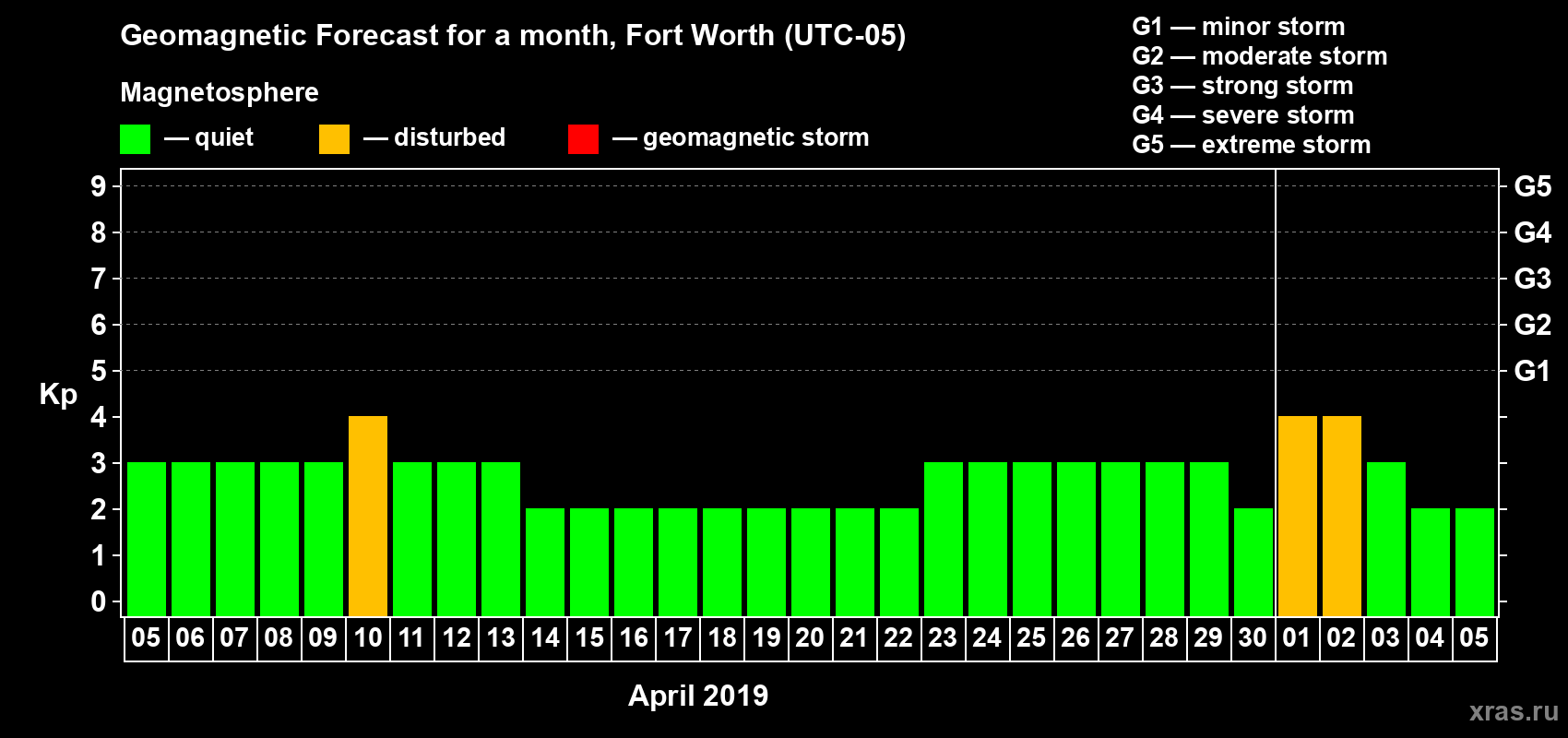Click the date cell '02'

[1342, 638]
